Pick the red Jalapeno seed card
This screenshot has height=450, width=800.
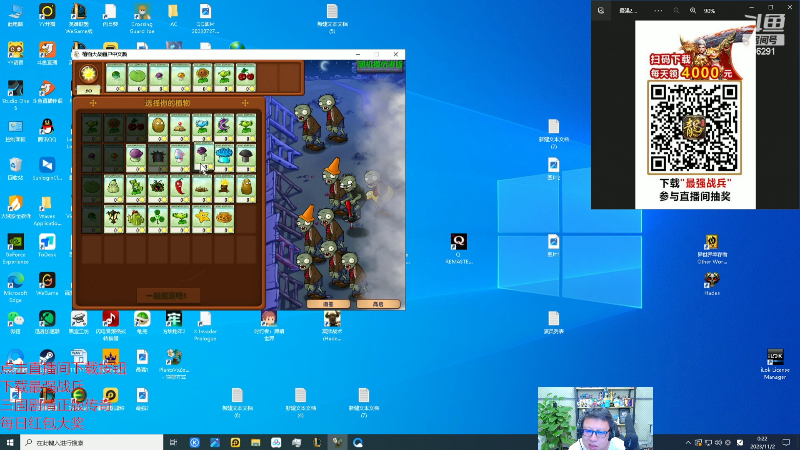[180, 189]
